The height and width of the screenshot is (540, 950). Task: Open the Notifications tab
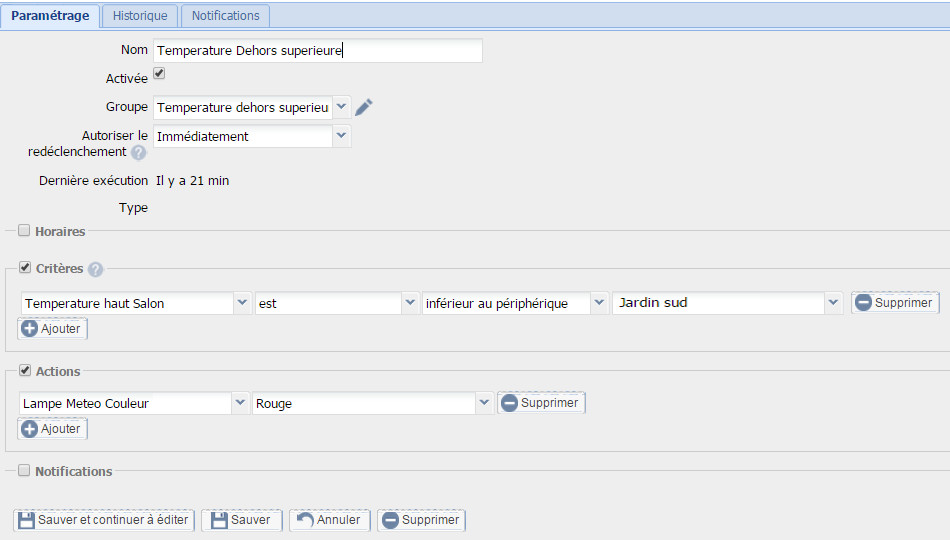225,16
